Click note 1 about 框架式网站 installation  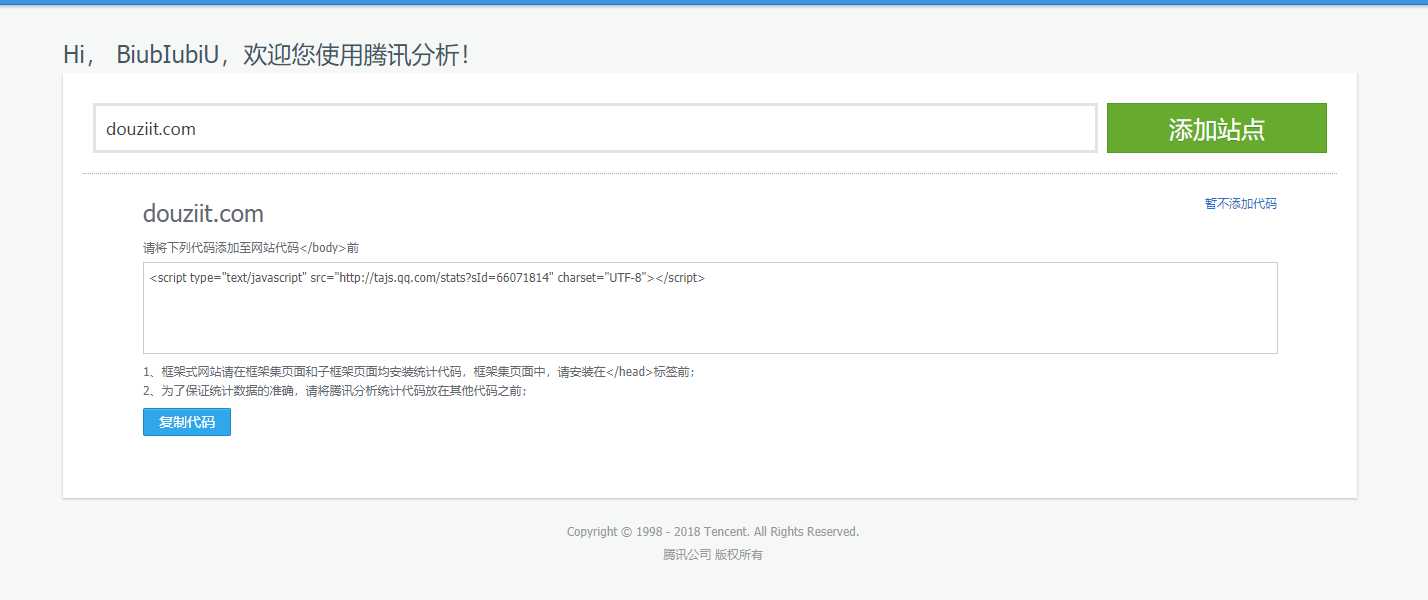point(419,372)
